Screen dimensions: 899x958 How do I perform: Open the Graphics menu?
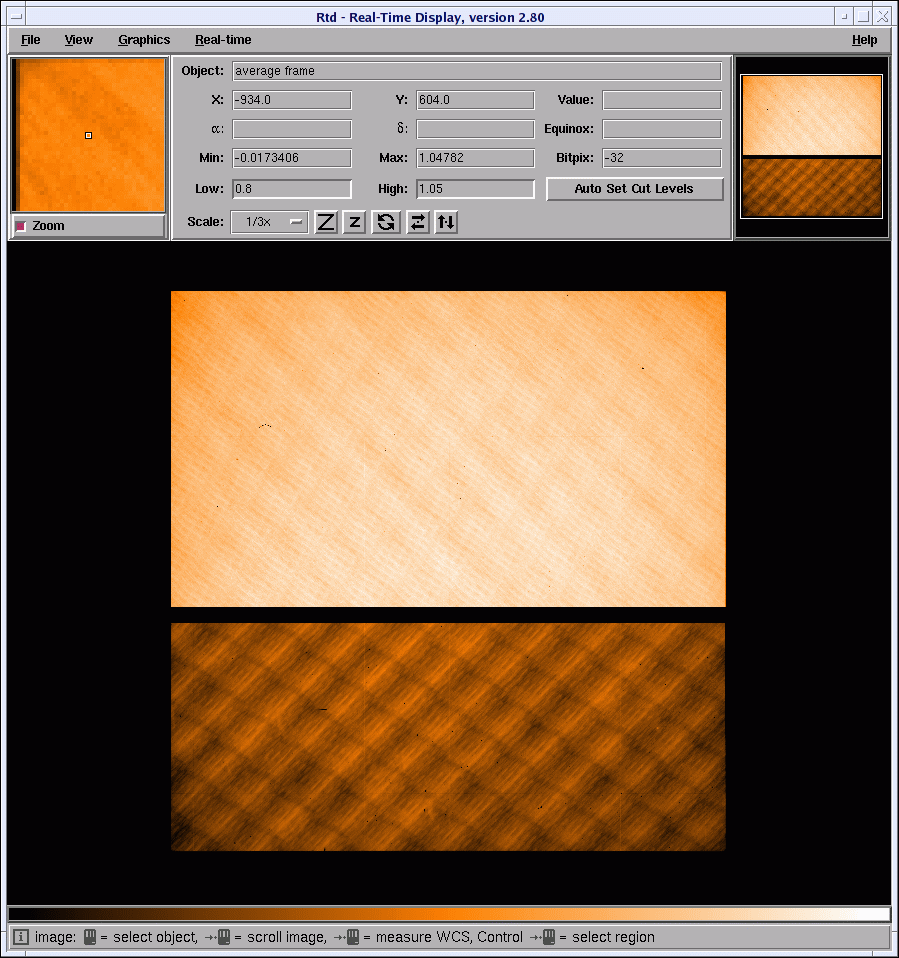[144, 40]
